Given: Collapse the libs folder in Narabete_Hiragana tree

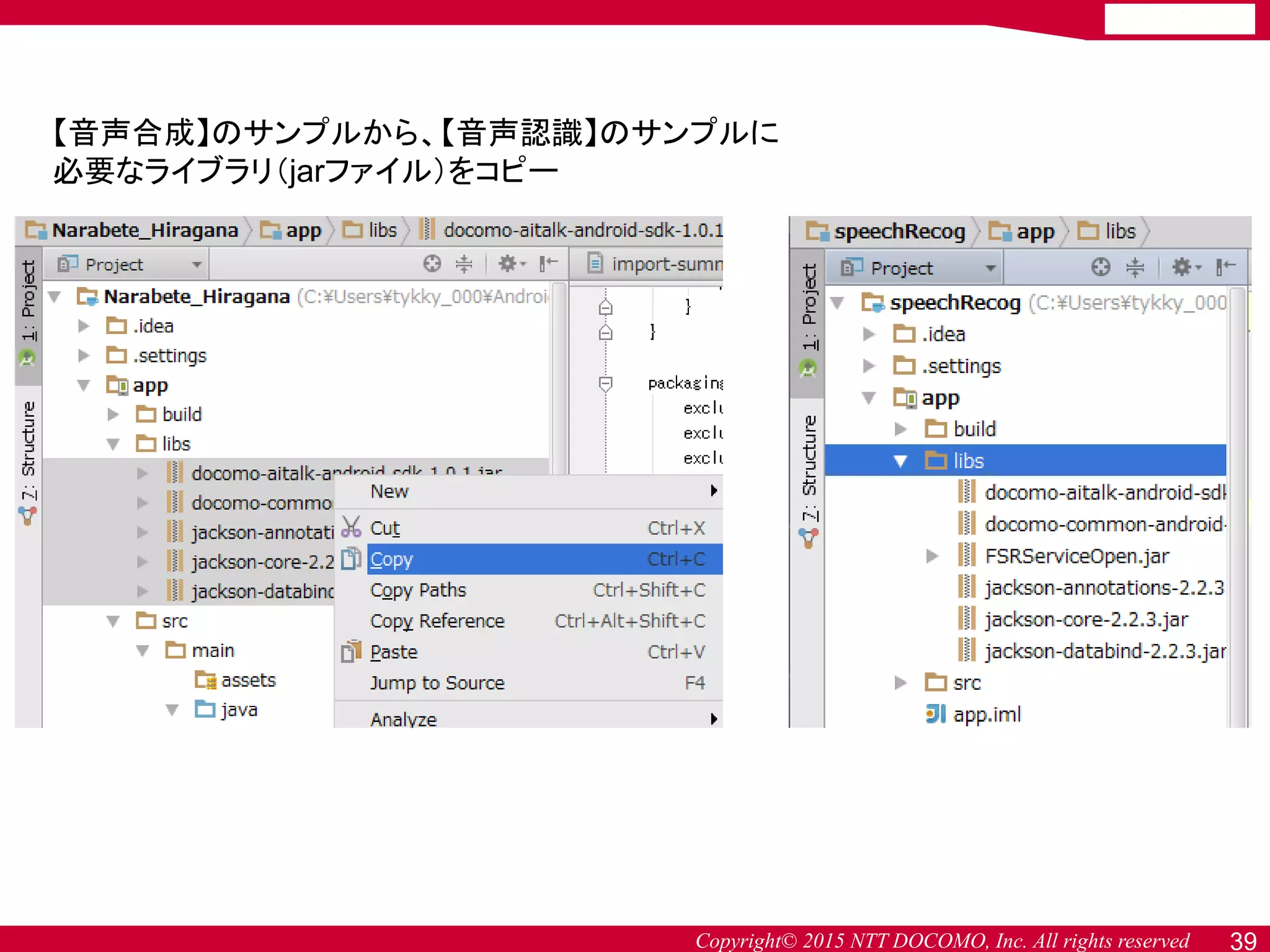Looking at the screenshot, I should coord(113,444).
